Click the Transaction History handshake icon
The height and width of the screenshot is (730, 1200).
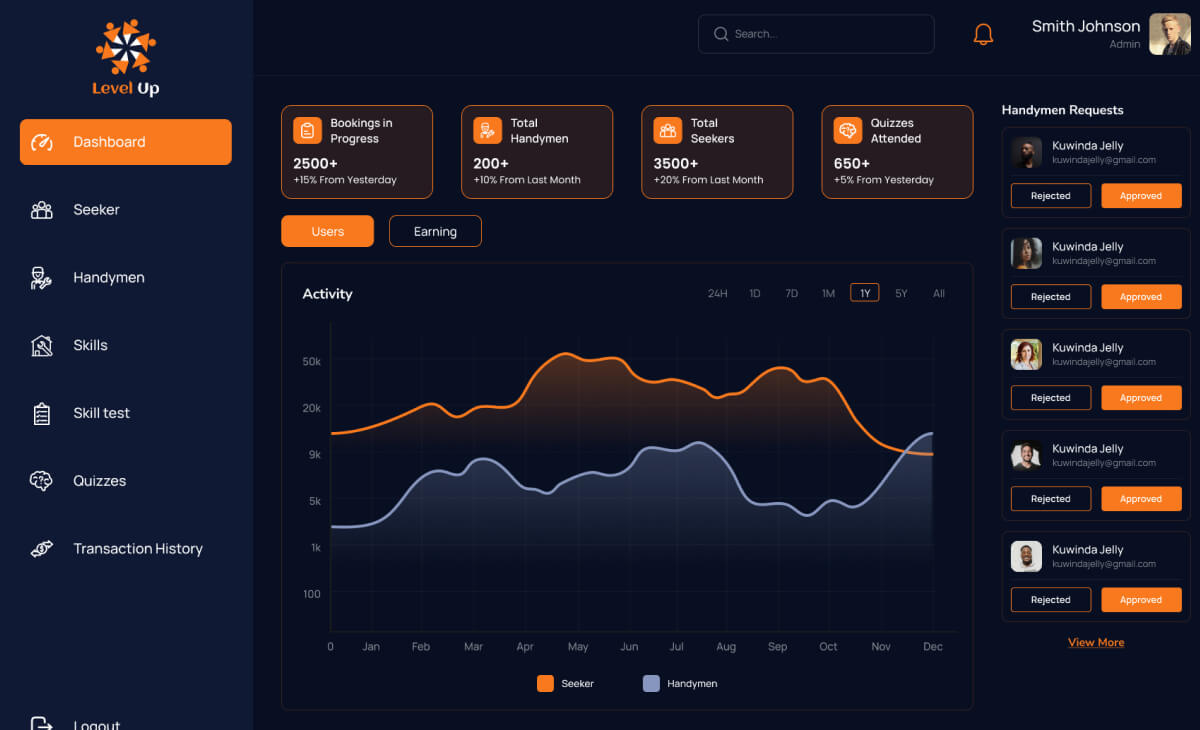coord(41,549)
